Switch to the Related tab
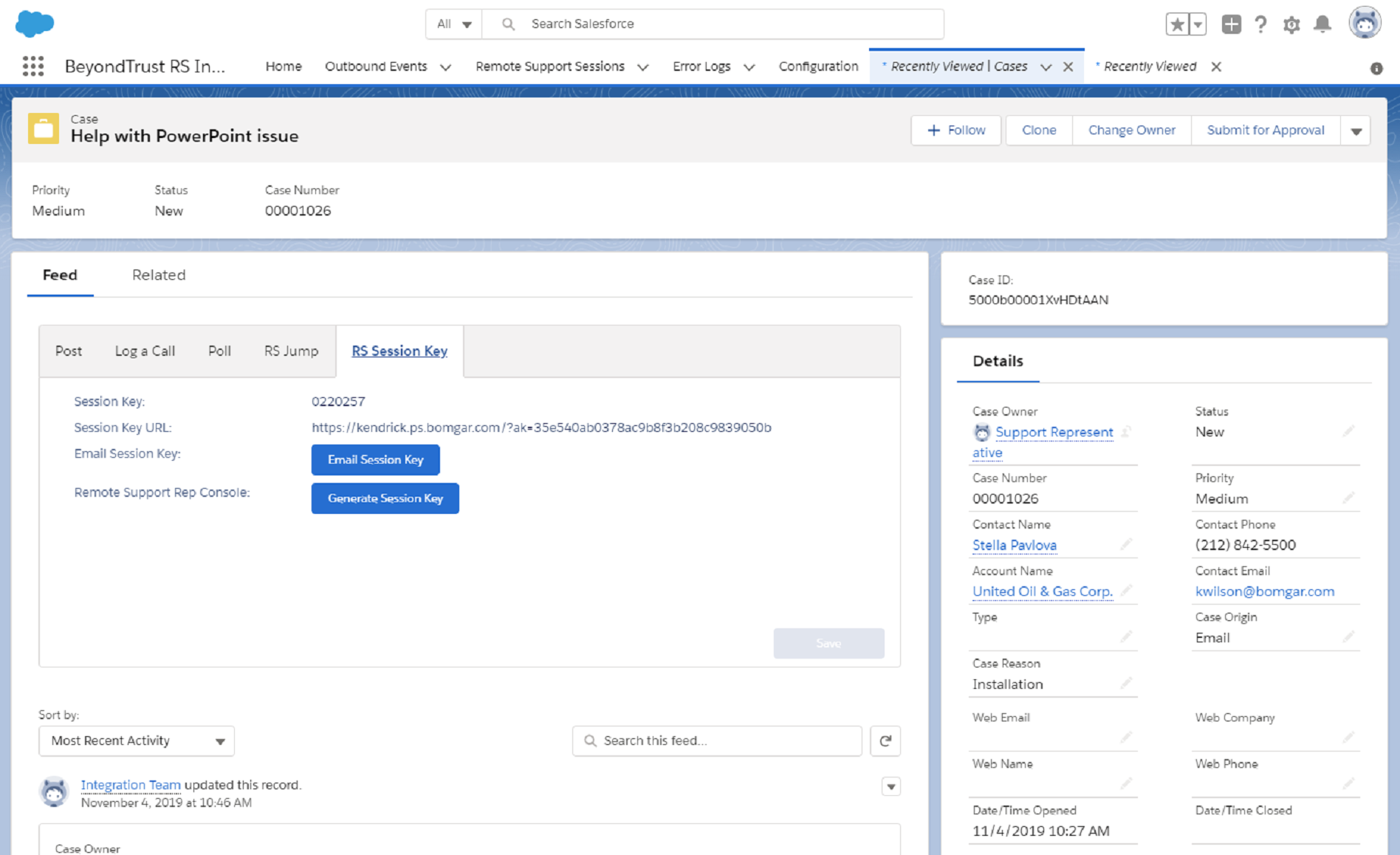 click(x=158, y=275)
